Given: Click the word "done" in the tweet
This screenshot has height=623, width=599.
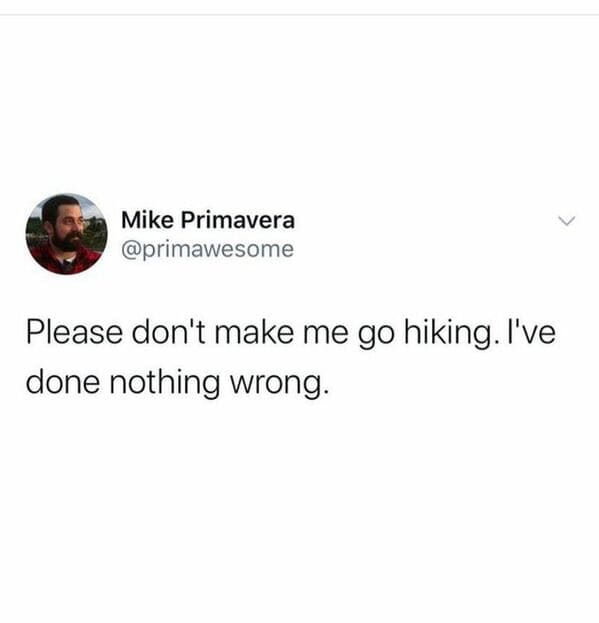Looking at the screenshot, I should (63, 381).
